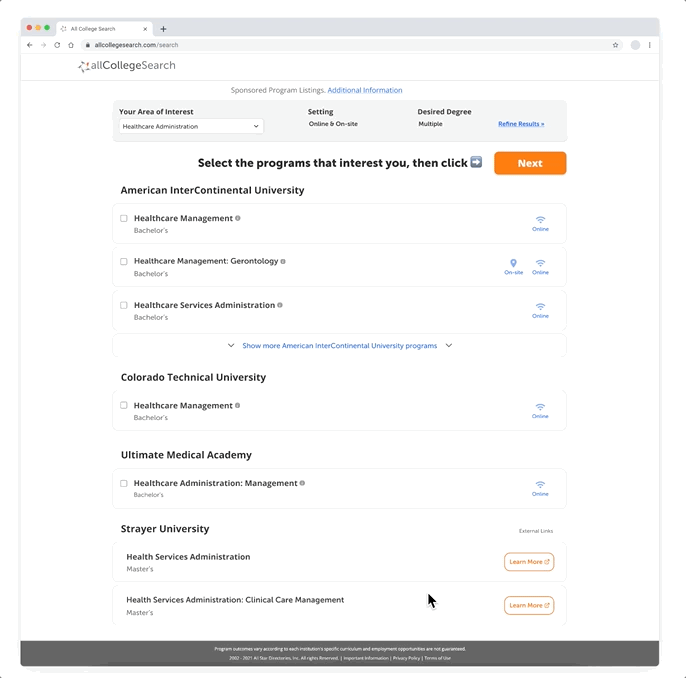Expand Show more American InterContinental University programs
Screen dimensions: 686x678
pos(340,346)
